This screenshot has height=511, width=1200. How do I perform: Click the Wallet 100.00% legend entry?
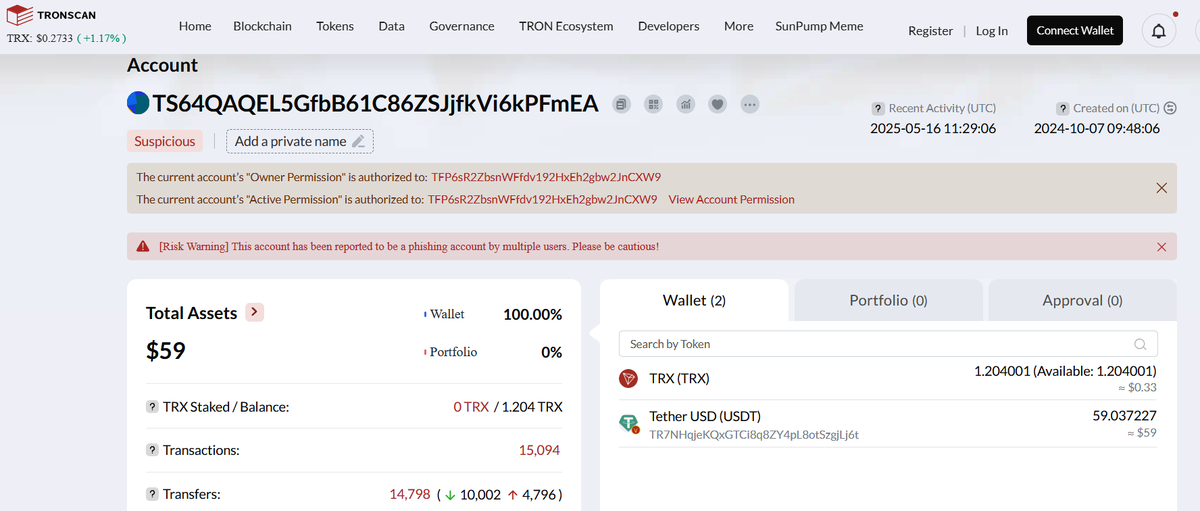click(x=493, y=314)
